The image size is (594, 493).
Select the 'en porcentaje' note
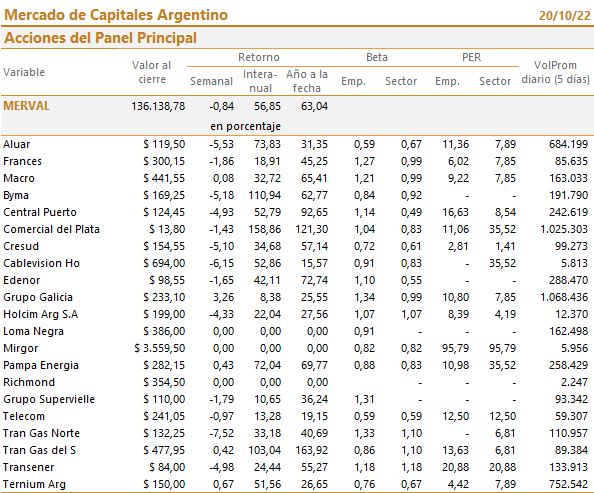245,126
